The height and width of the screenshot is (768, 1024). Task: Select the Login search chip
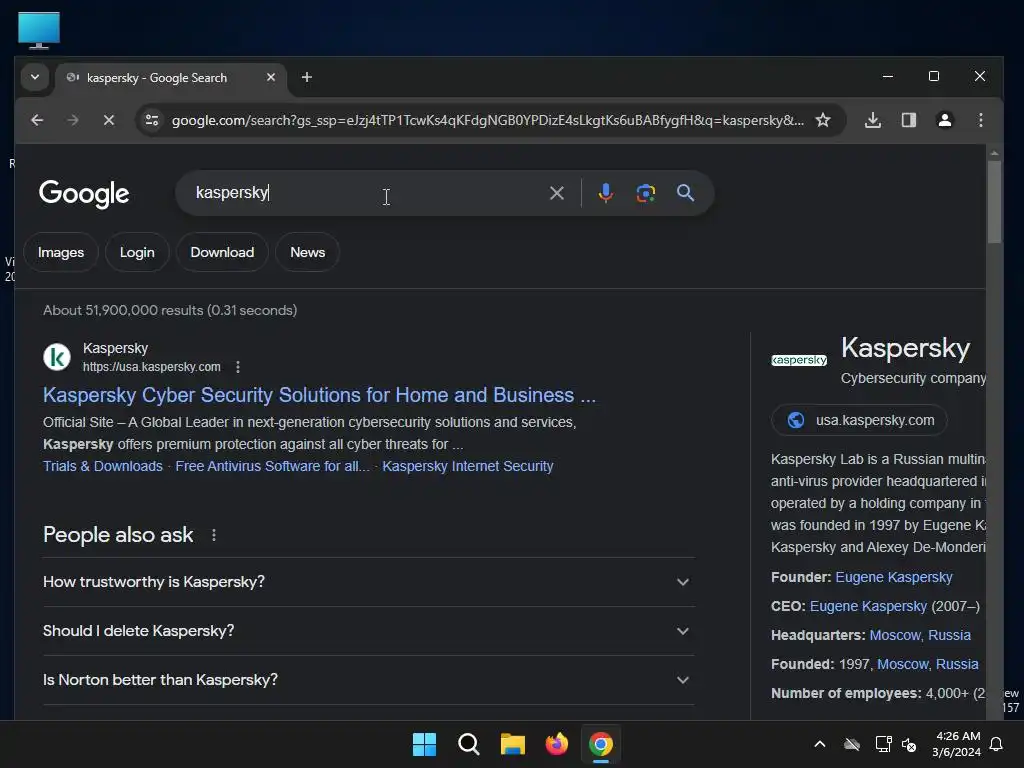tap(137, 252)
